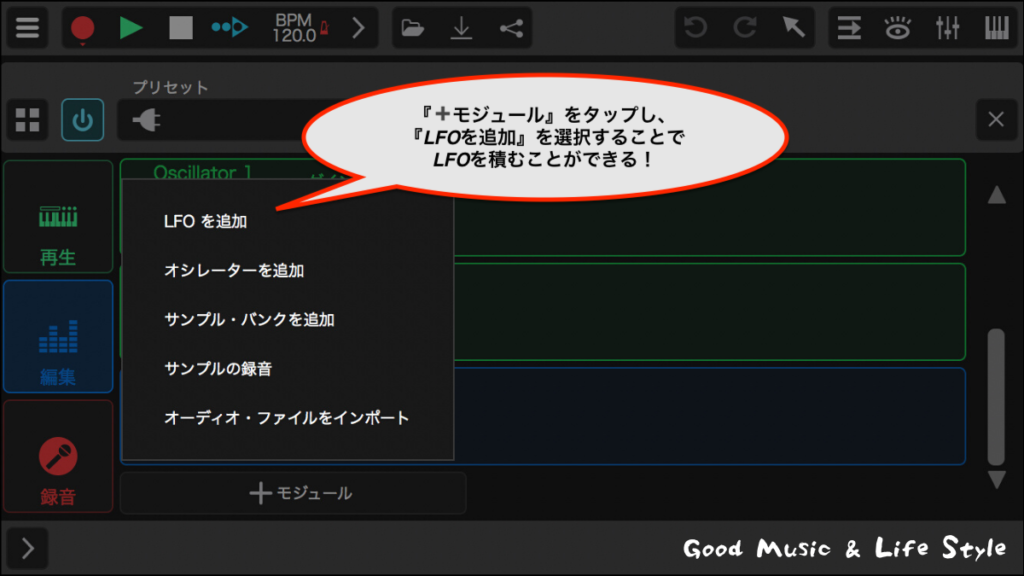Select 'オーディオ・ファイルをインポート' menu entry
The height and width of the screenshot is (576, 1024).
[x=288, y=417]
